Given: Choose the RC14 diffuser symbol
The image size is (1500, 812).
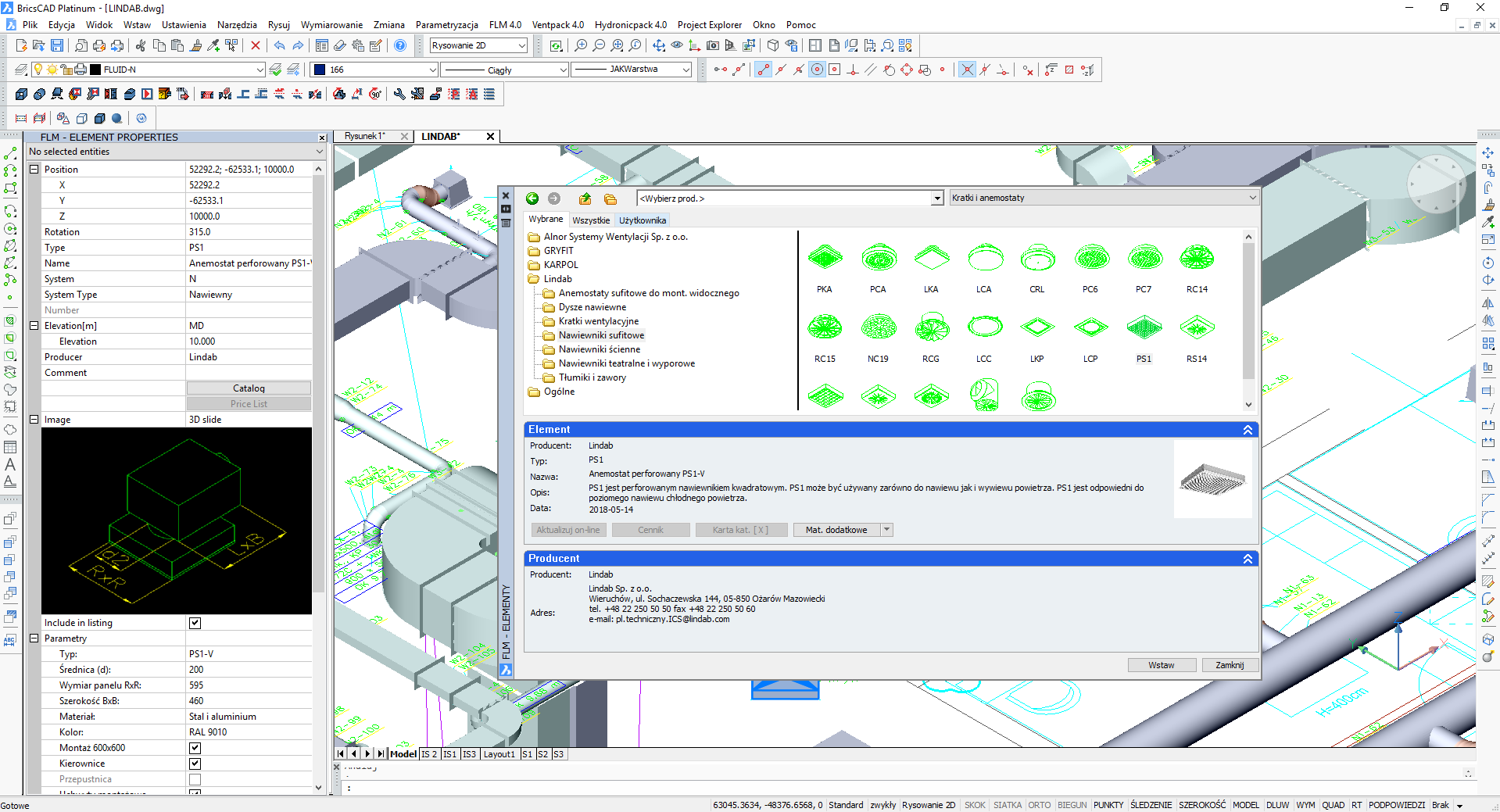Looking at the screenshot, I should click(x=1197, y=258).
